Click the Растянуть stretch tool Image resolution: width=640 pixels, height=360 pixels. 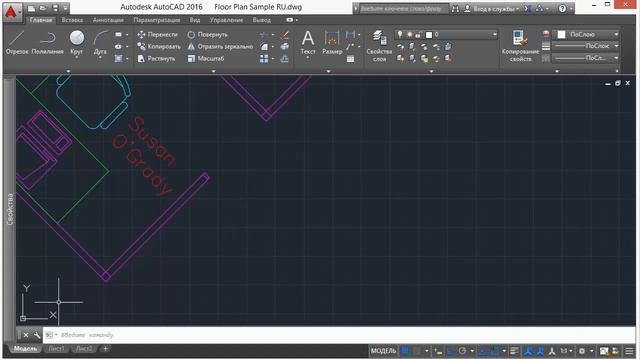[156, 59]
